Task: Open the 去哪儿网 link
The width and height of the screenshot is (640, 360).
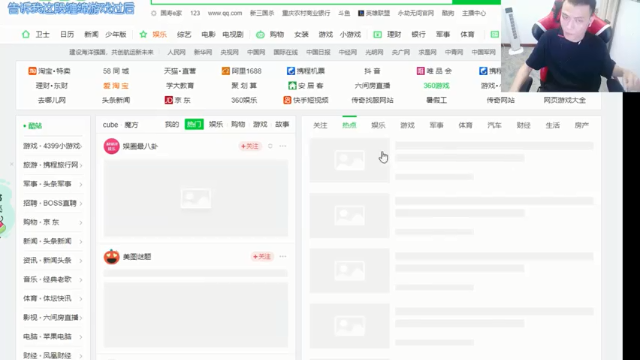Action: tap(52, 100)
